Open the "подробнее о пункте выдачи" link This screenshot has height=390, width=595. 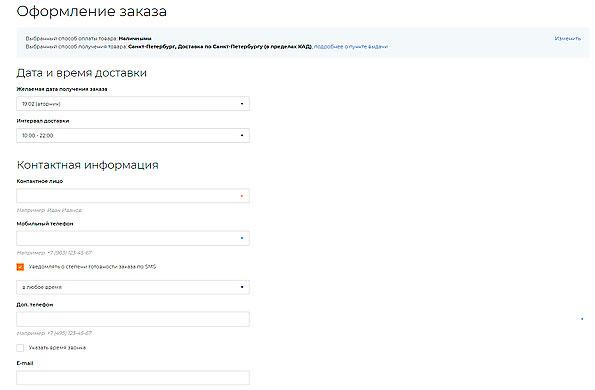point(351,47)
